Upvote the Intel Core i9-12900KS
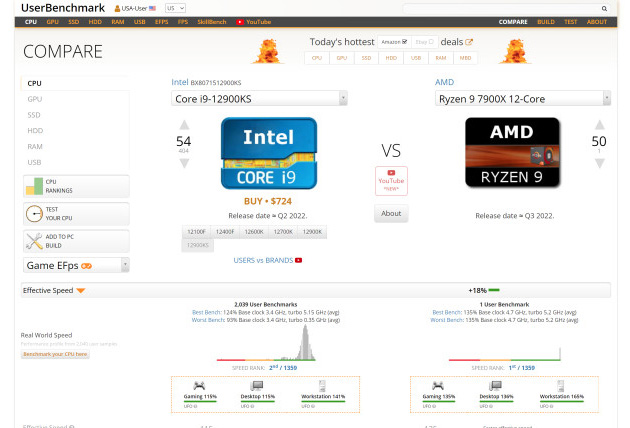Screen dimensions: 630x428 (184, 125)
